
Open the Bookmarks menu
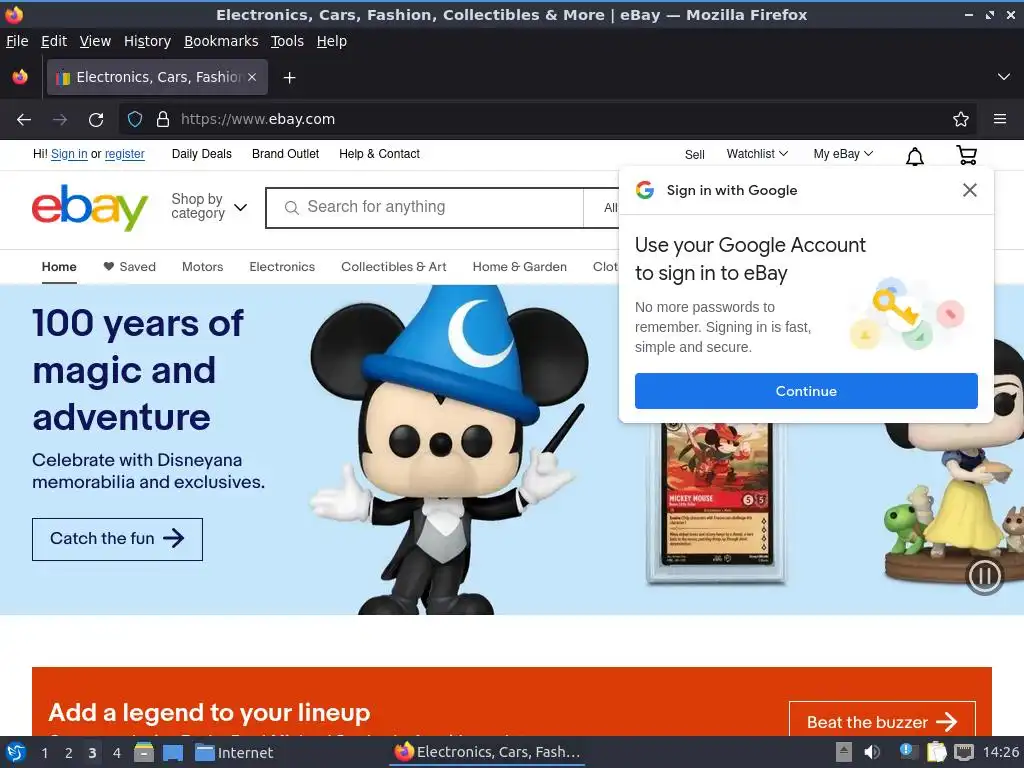pyautogui.click(x=221, y=41)
